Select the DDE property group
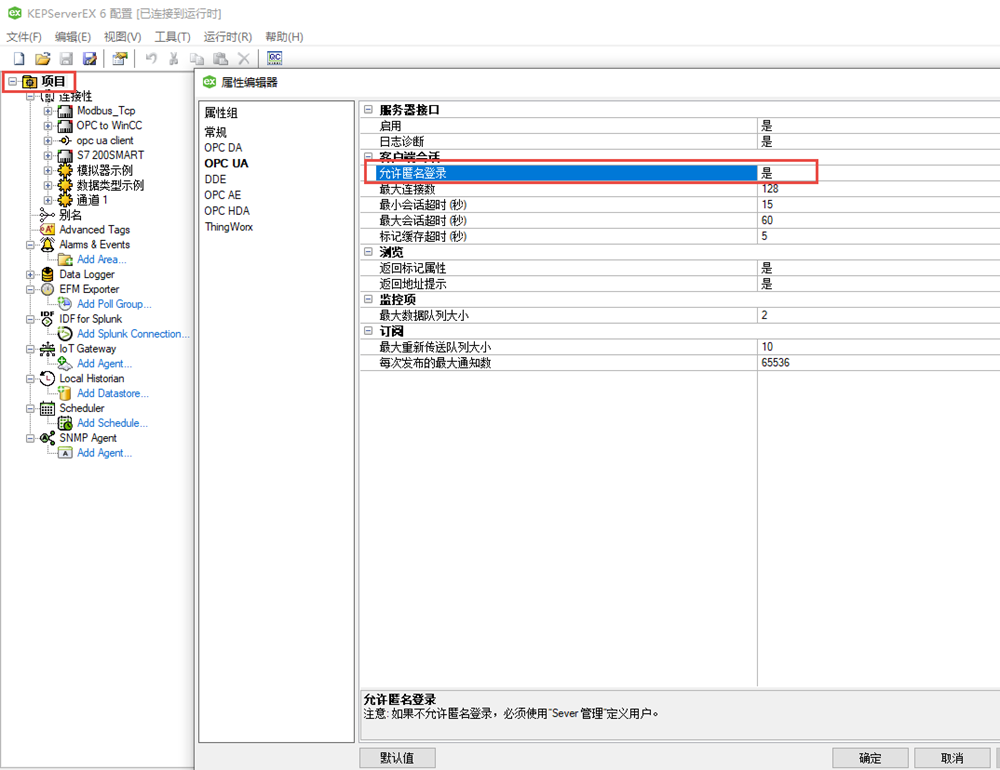 (x=215, y=179)
